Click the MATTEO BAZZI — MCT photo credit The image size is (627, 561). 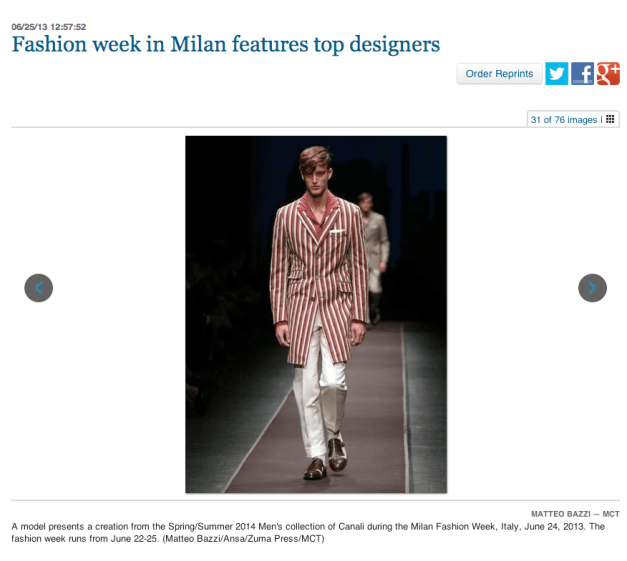tap(575, 514)
